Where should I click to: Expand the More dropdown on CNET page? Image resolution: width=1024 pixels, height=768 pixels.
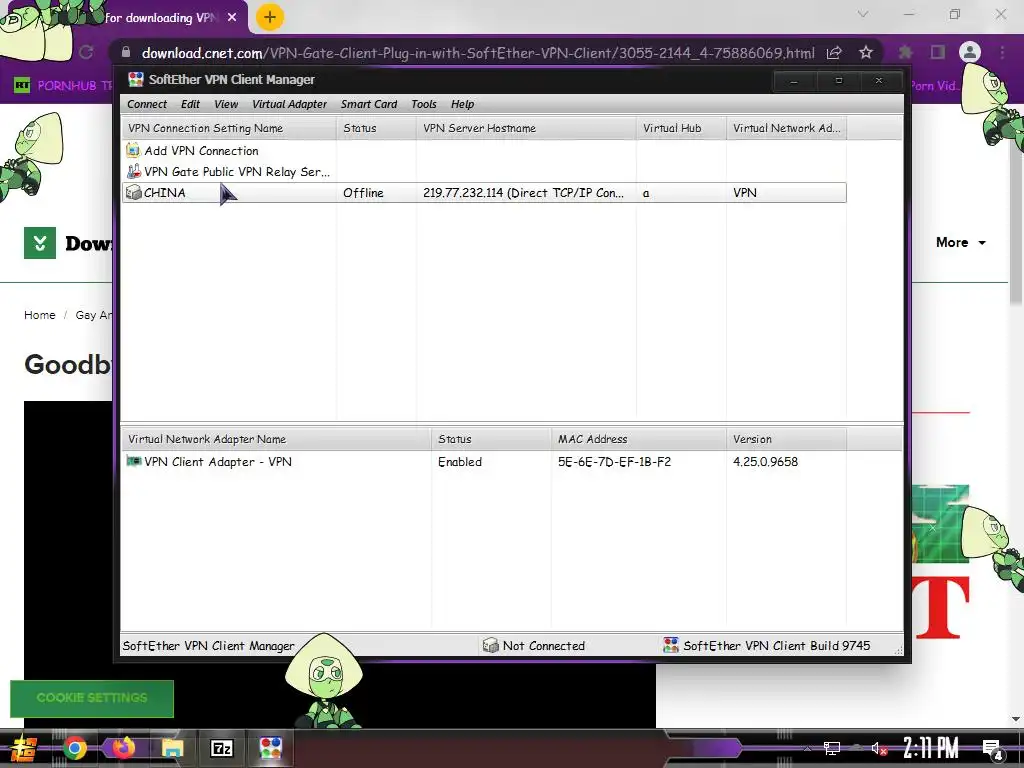click(961, 242)
